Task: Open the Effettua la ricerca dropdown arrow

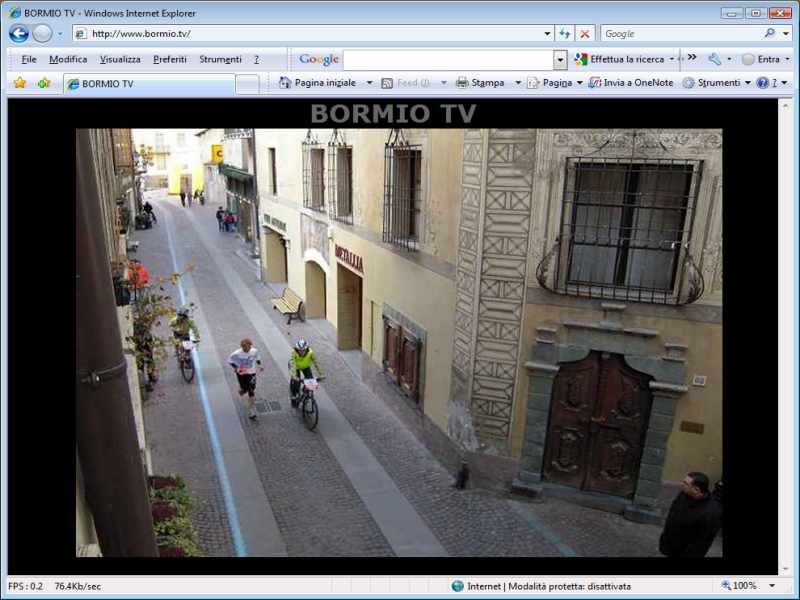Action: pyautogui.click(x=672, y=59)
